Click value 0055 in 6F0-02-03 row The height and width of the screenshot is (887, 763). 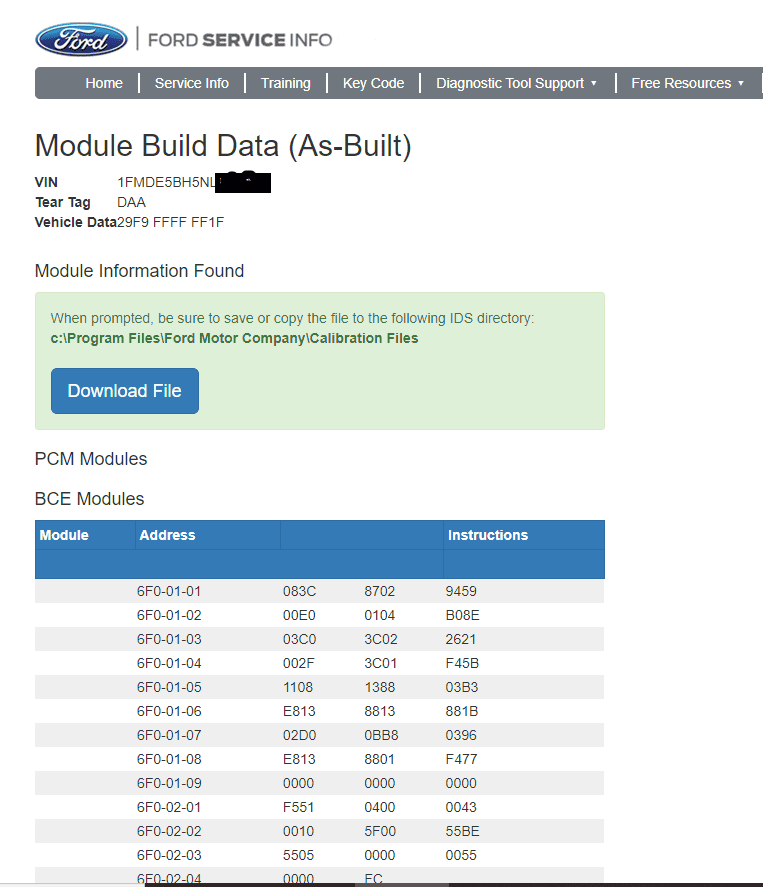pos(461,855)
